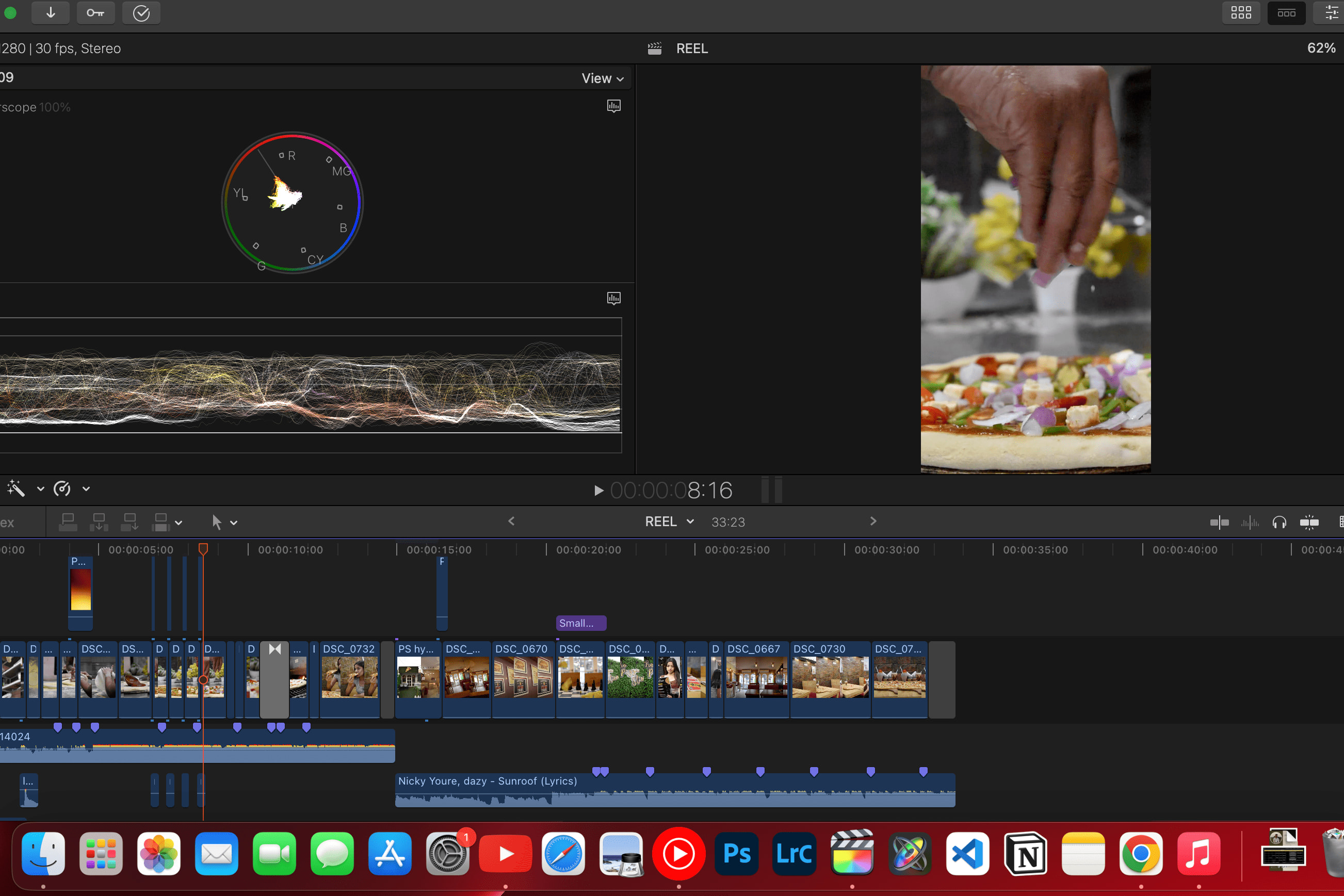The width and height of the screenshot is (1344, 896).
Task: Toggle audio skimming headphones button
Action: point(1279,522)
